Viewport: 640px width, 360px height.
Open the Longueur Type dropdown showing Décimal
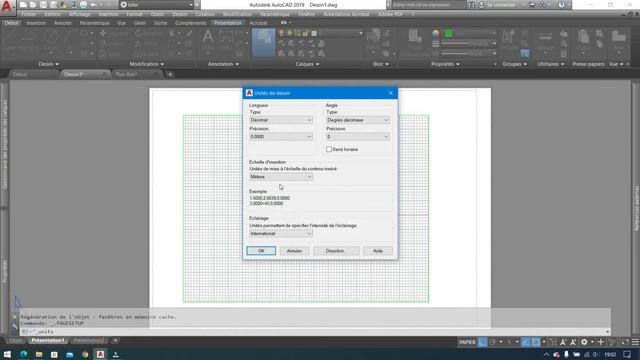point(281,120)
